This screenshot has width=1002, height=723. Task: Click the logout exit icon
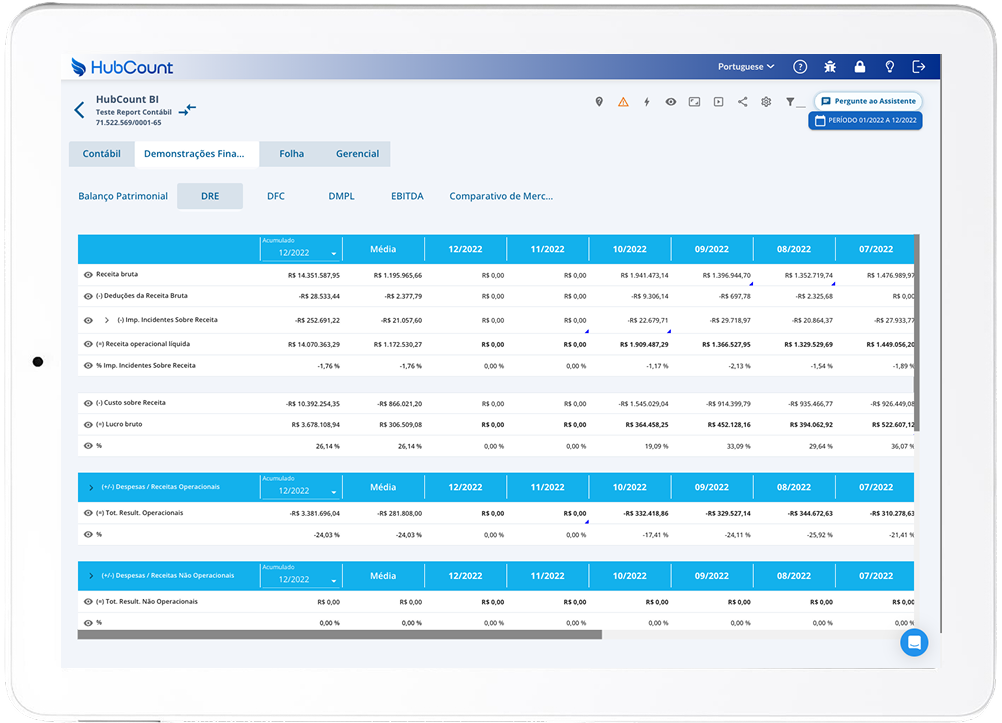pyautogui.click(x=918, y=66)
